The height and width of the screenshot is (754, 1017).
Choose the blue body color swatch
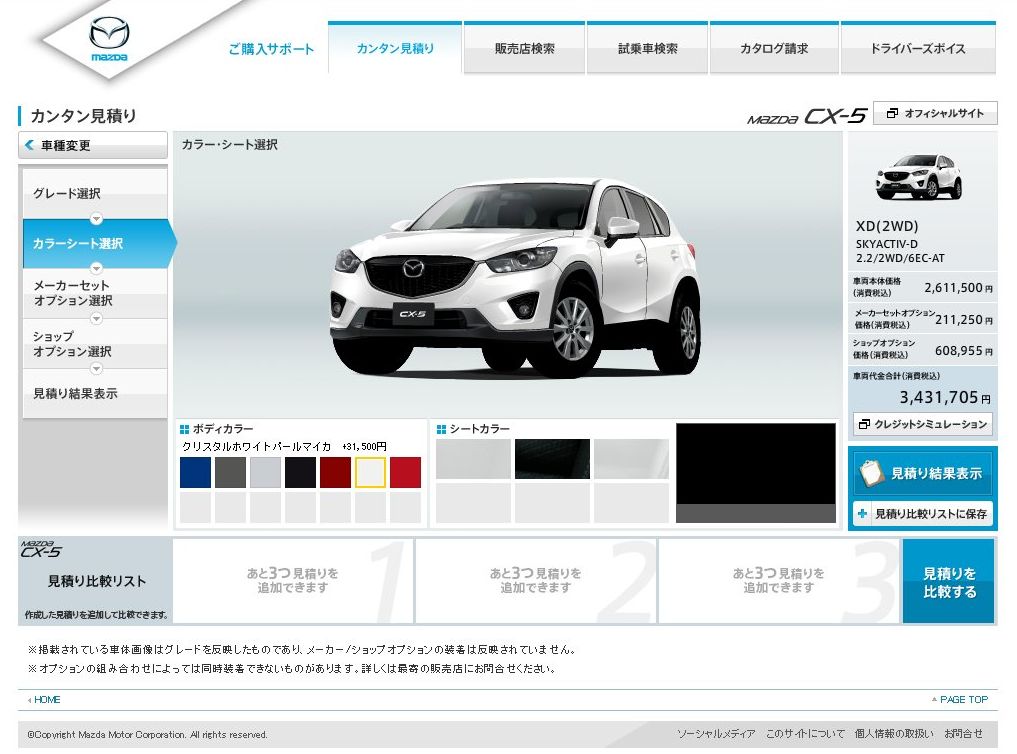(x=195, y=472)
